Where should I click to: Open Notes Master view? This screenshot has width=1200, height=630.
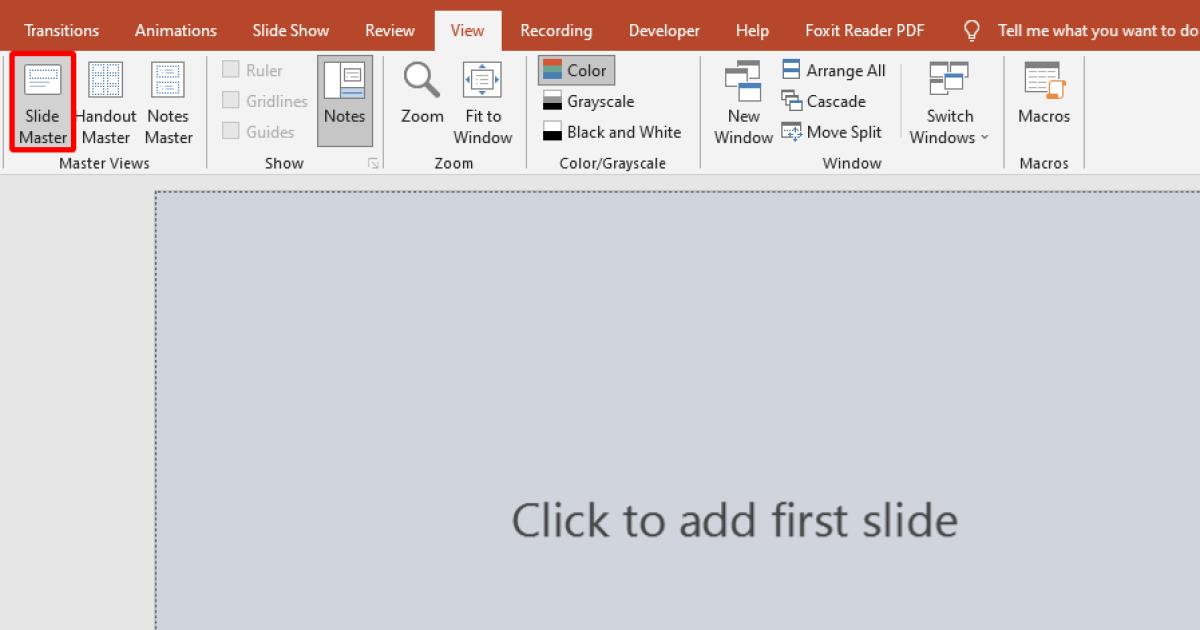168,103
